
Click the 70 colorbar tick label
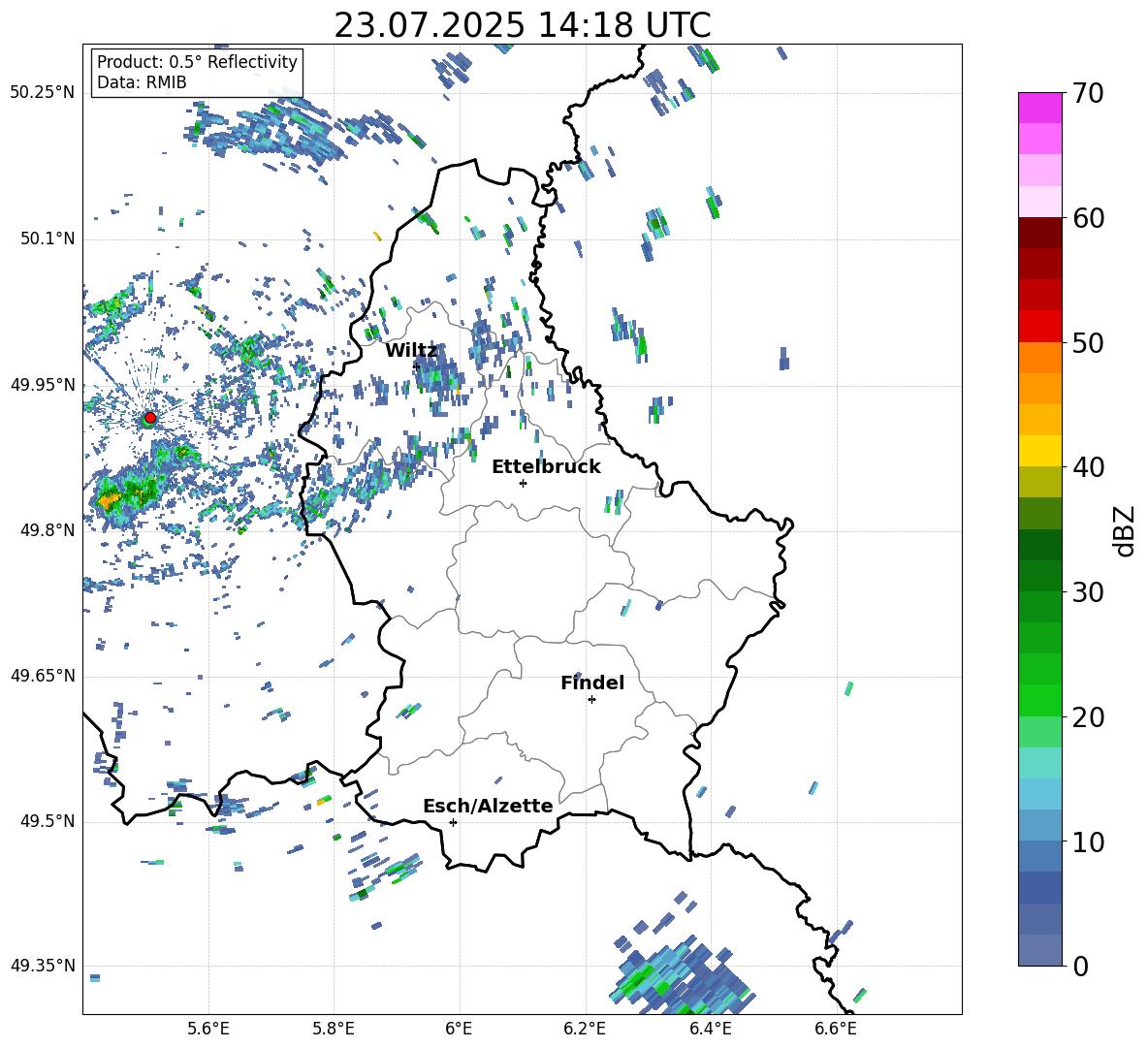[1087, 94]
